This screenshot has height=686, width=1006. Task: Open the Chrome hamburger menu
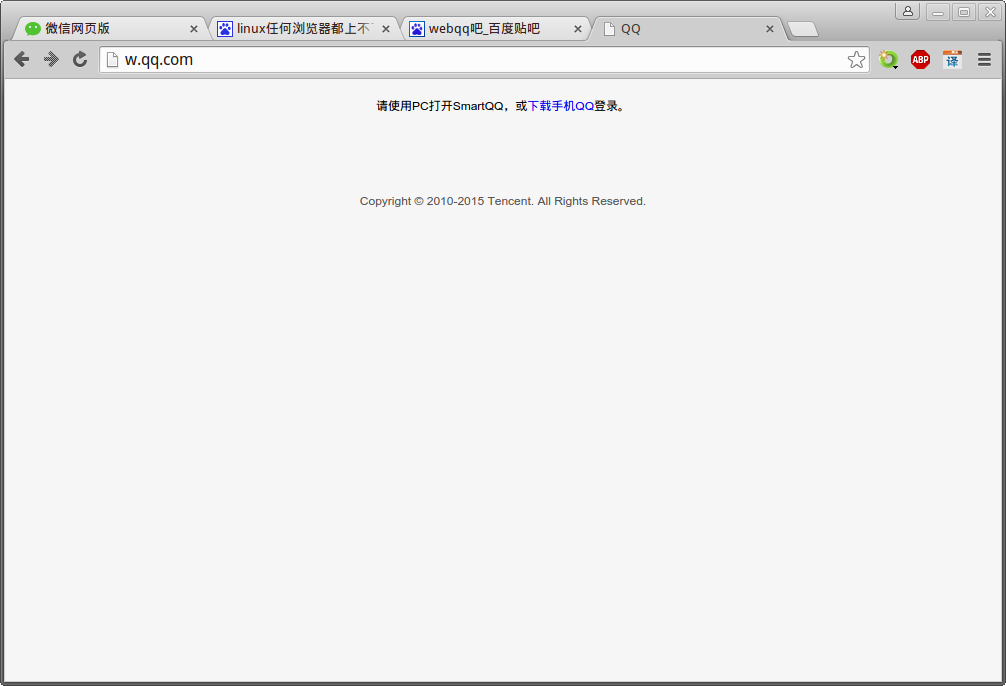pyautogui.click(x=984, y=60)
